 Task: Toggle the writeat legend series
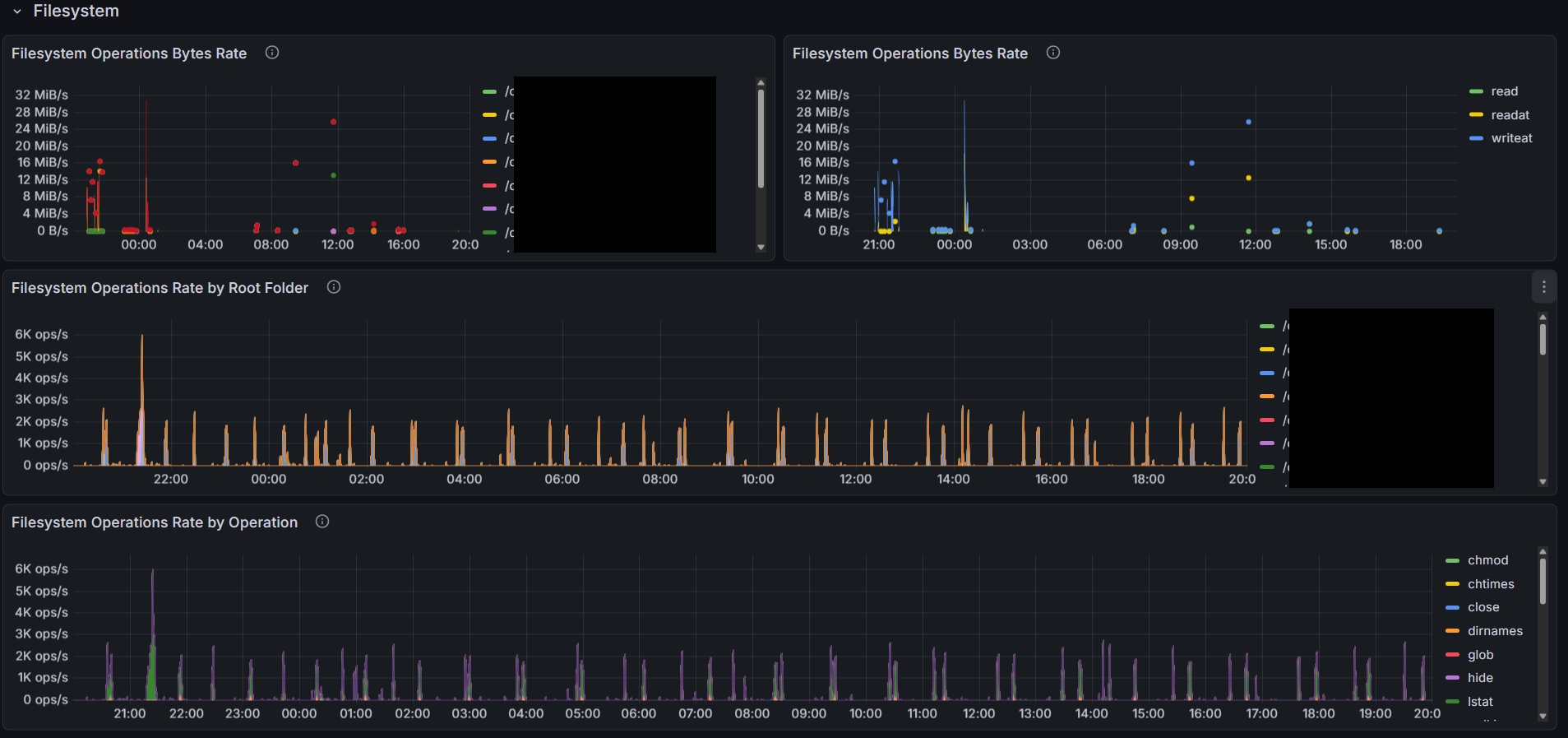pyautogui.click(x=1511, y=138)
